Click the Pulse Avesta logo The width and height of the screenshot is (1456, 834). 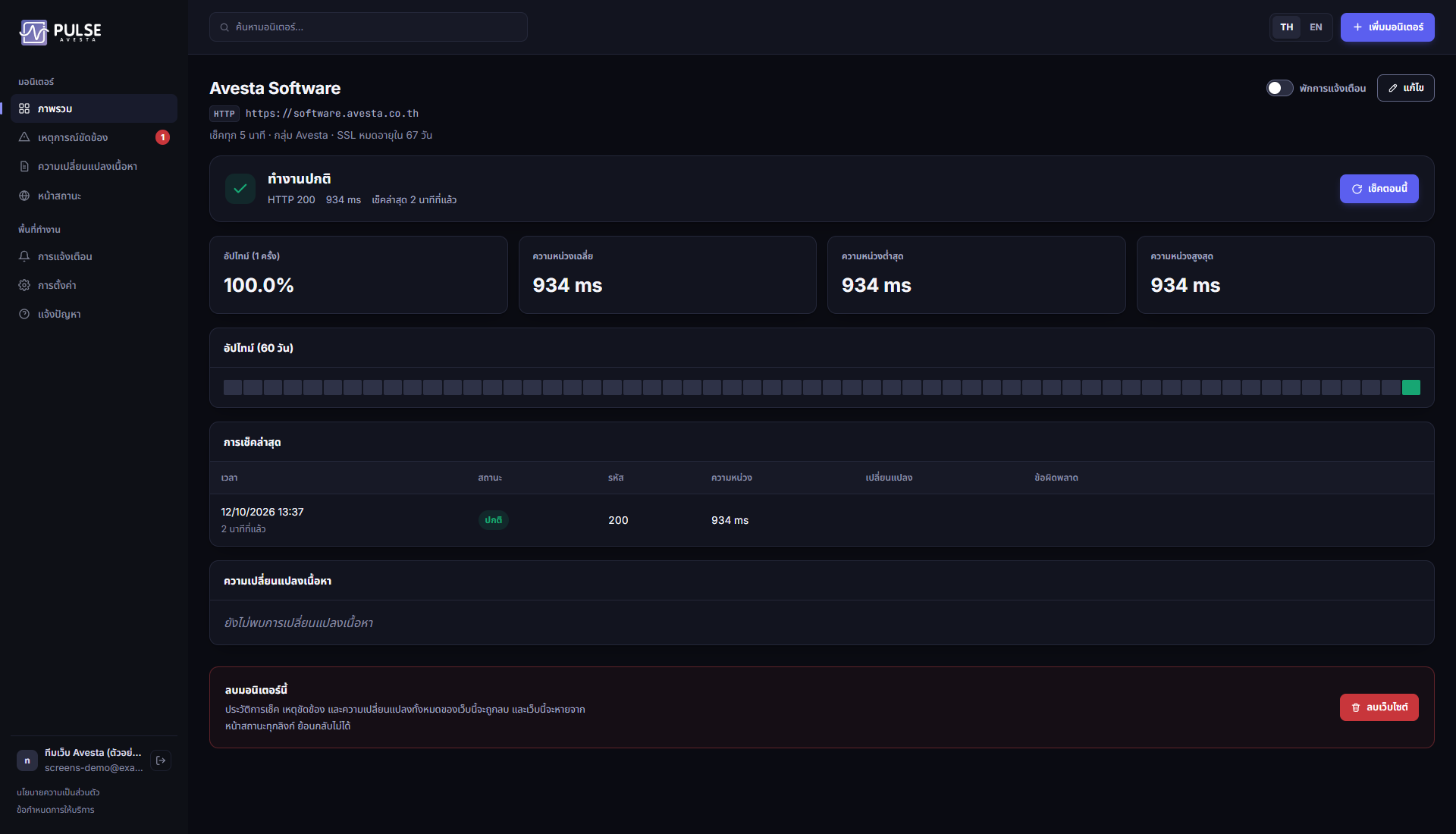coord(60,32)
